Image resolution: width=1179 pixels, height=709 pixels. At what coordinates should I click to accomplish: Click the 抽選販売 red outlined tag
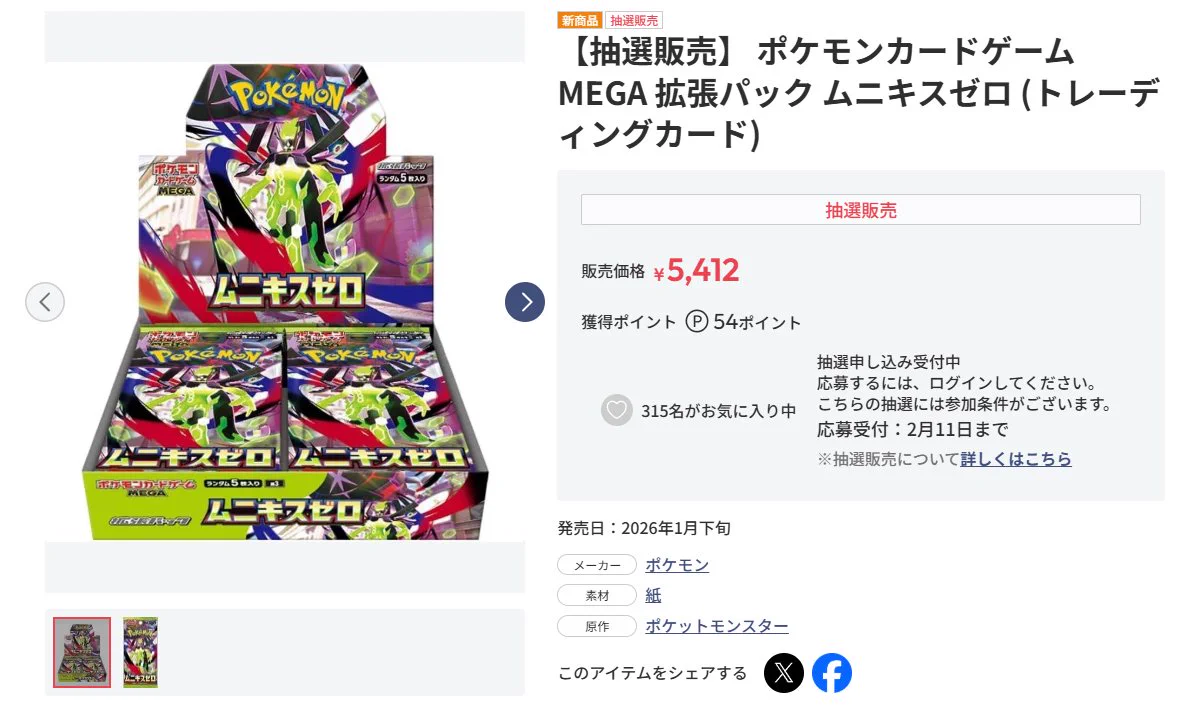pyautogui.click(x=634, y=20)
